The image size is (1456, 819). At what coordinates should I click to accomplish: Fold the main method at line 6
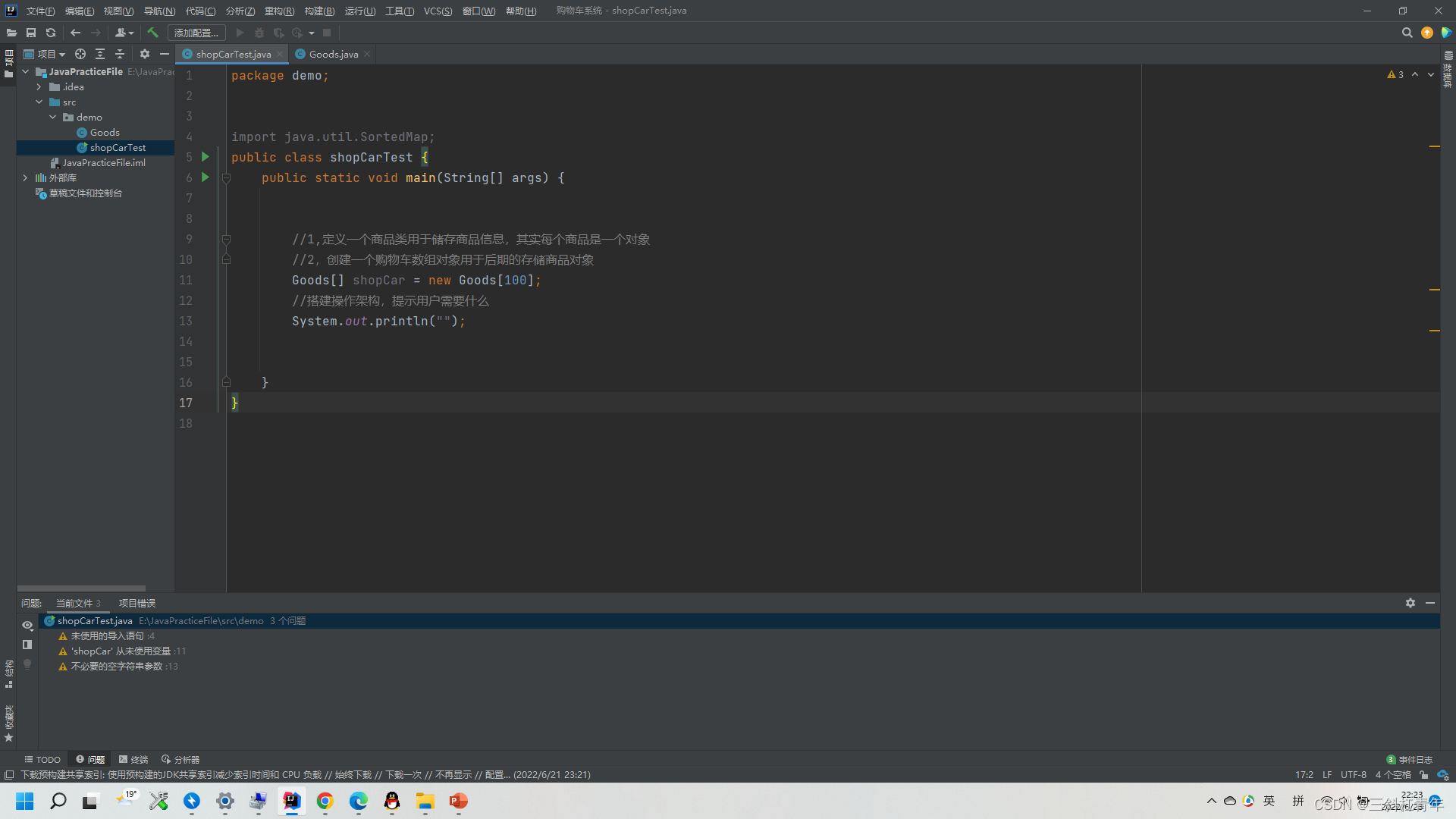click(226, 178)
